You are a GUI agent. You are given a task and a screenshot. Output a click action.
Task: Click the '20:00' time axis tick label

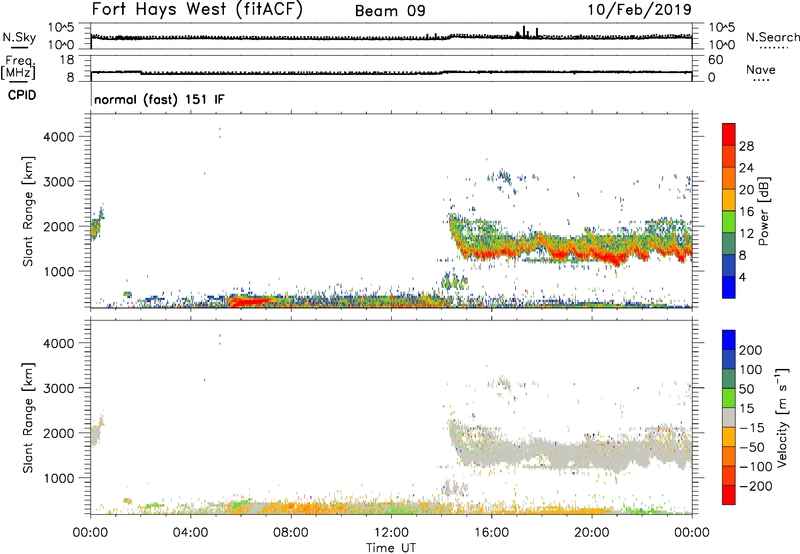[592, 533]
